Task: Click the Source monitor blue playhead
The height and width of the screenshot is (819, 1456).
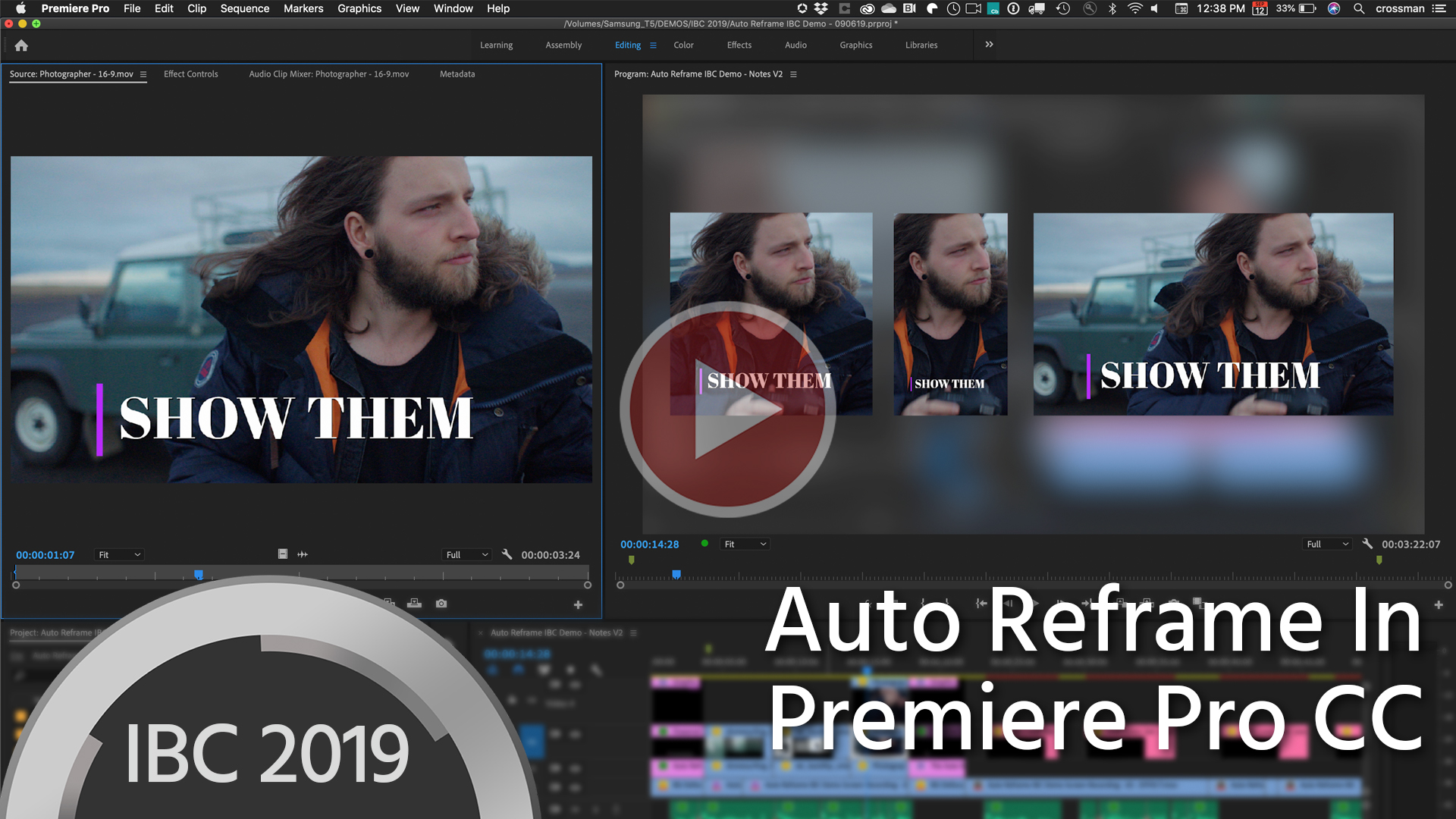Action: pyautogui.click(x=199, y=575)
